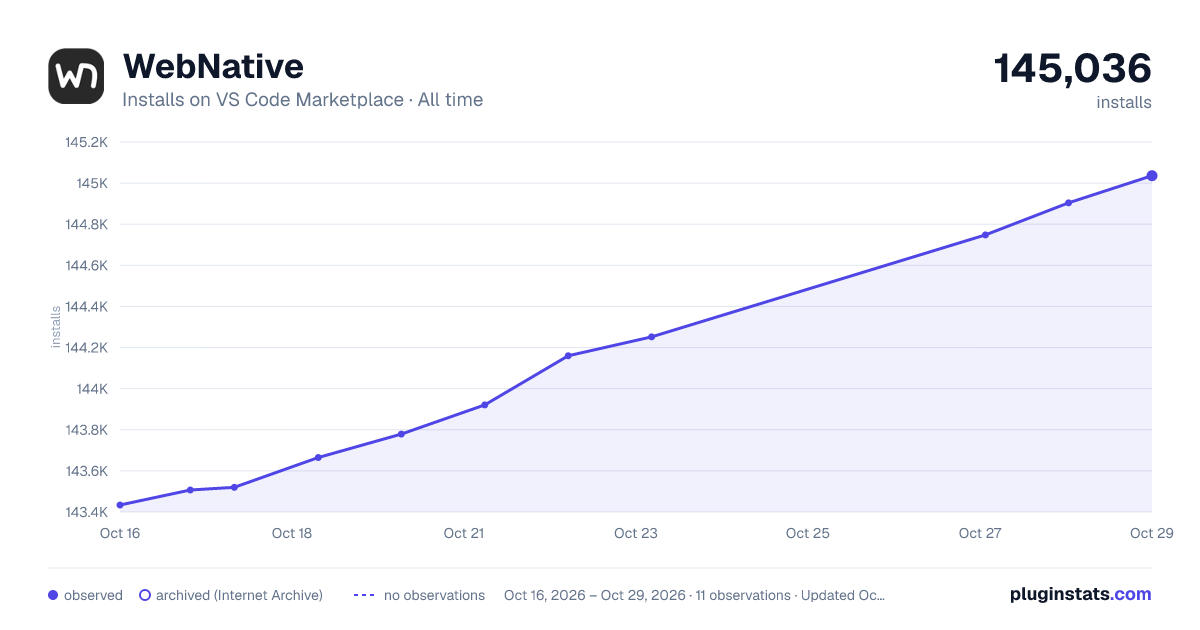The image size is (1200, 630).
Task: Click the 'no observations' legend label
Action: [434, 595]
